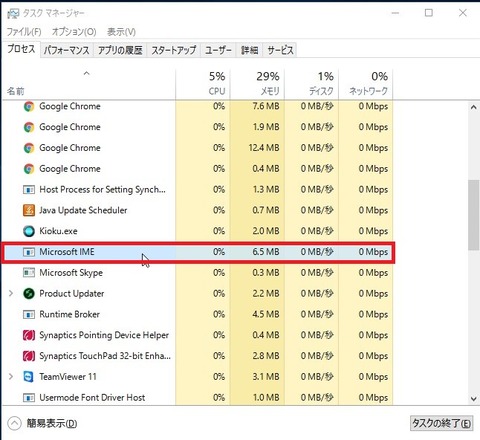The height and width of the screenshot is (440, 480).
Task: Click the 2.8 MB memory value
Action: (266, 356)
